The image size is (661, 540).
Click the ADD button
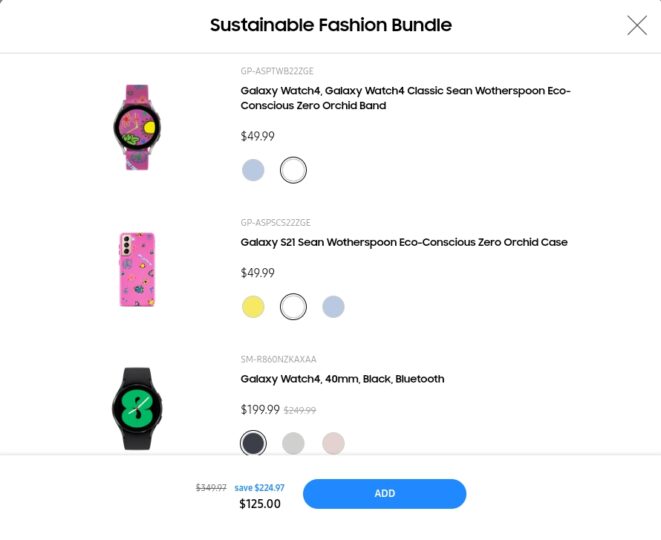pyautogui.click(x=384, y=493)
